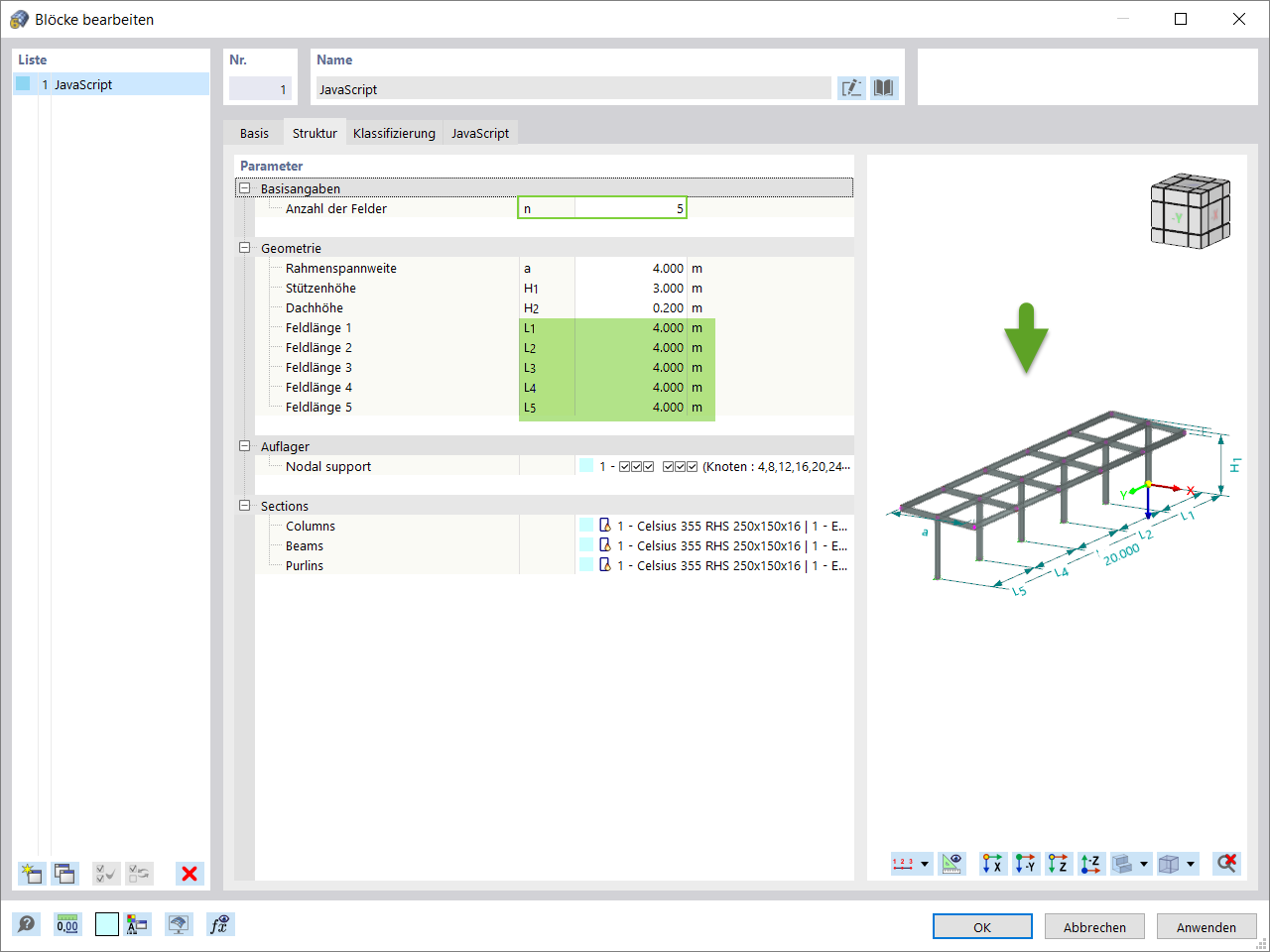Viewport: 1270px width, 952px height.
Task: Open the wireframe display dropdown arrow
Action: tap(1191, 864)
